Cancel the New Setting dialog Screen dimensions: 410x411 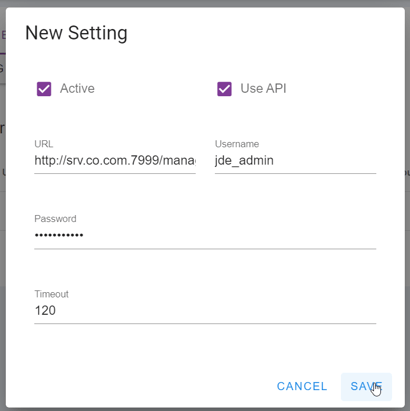[302, 386]
